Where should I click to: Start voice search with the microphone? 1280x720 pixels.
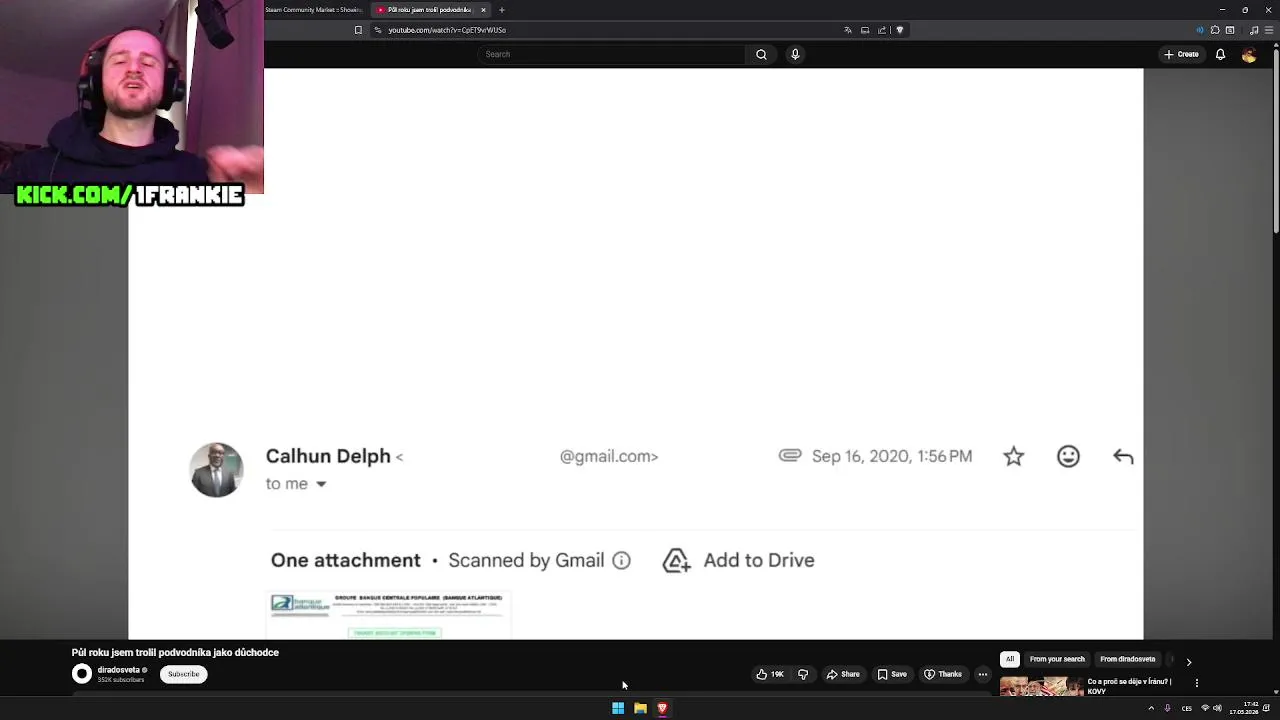tap(795, 54)
